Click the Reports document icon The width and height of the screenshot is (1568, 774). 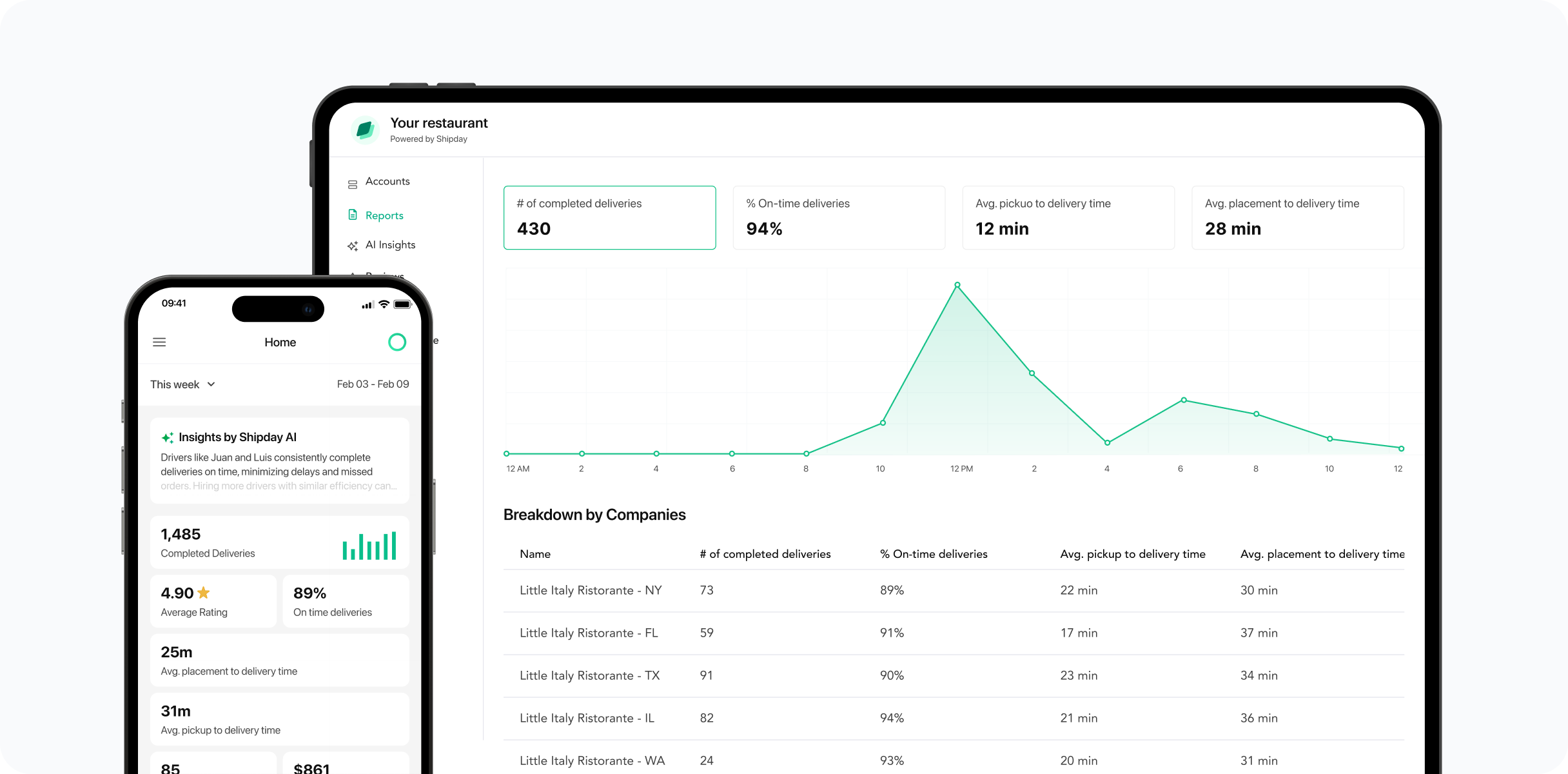point(353,215)
